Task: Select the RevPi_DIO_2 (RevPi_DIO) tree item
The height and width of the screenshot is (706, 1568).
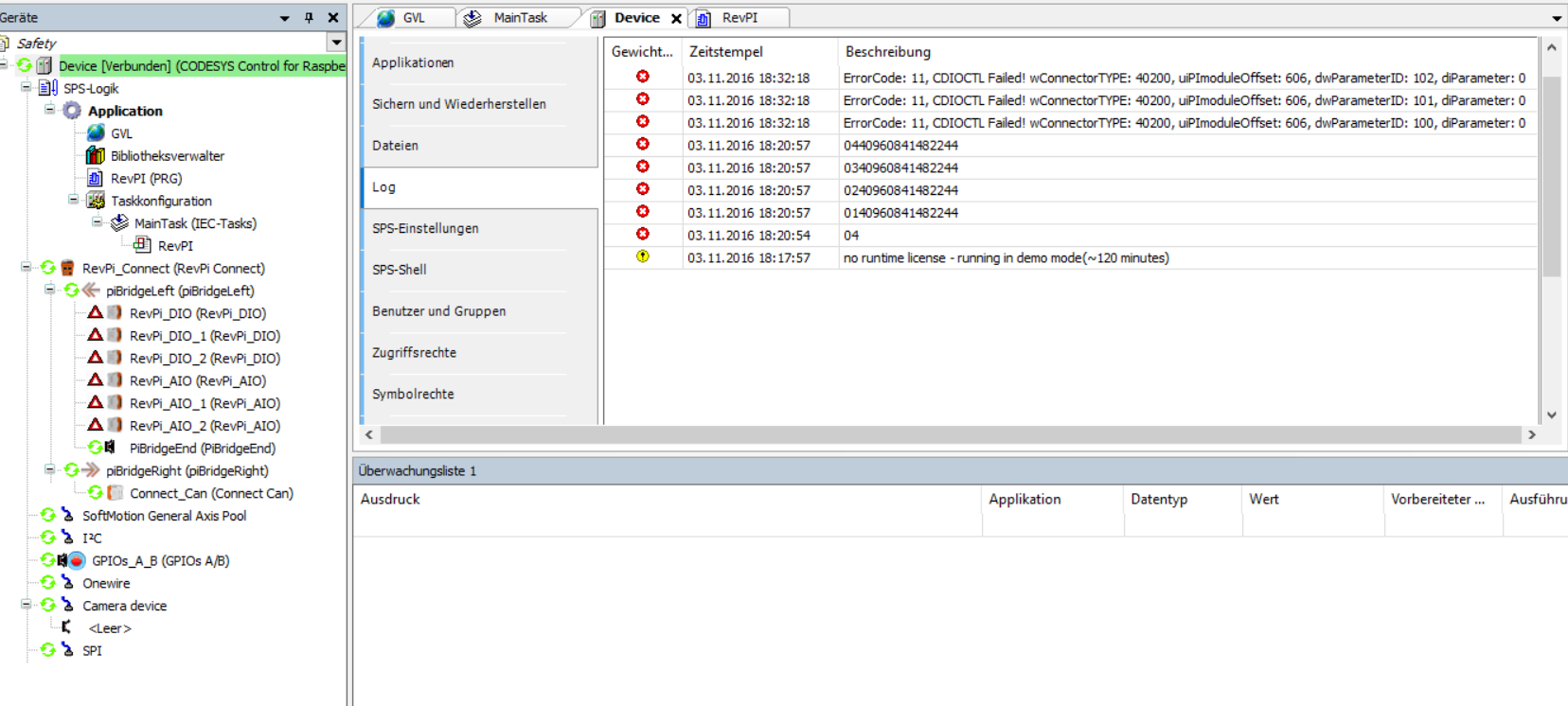Action: click(x=205, y=358)
